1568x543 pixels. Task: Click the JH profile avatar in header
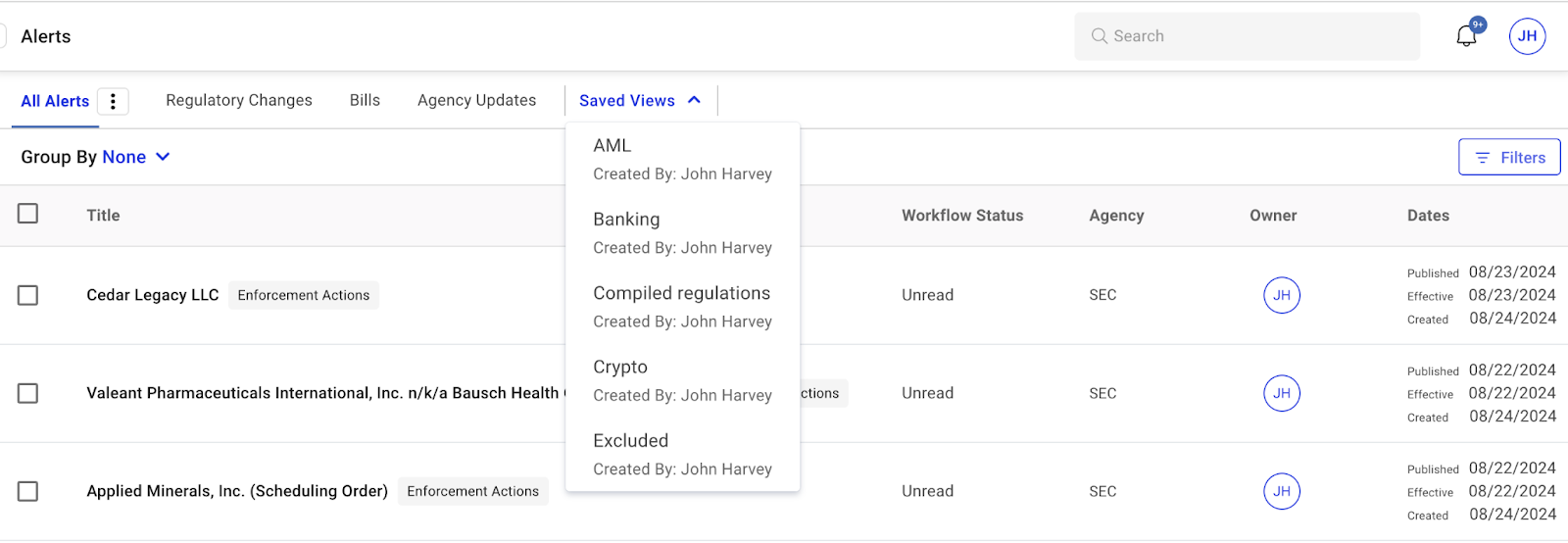coord(1527,36)
